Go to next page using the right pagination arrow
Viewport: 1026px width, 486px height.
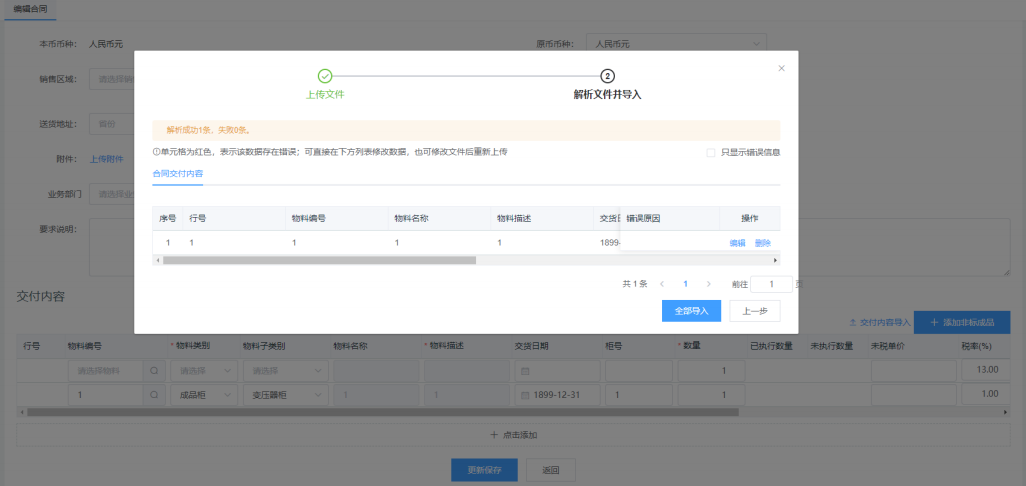point(709,284)
